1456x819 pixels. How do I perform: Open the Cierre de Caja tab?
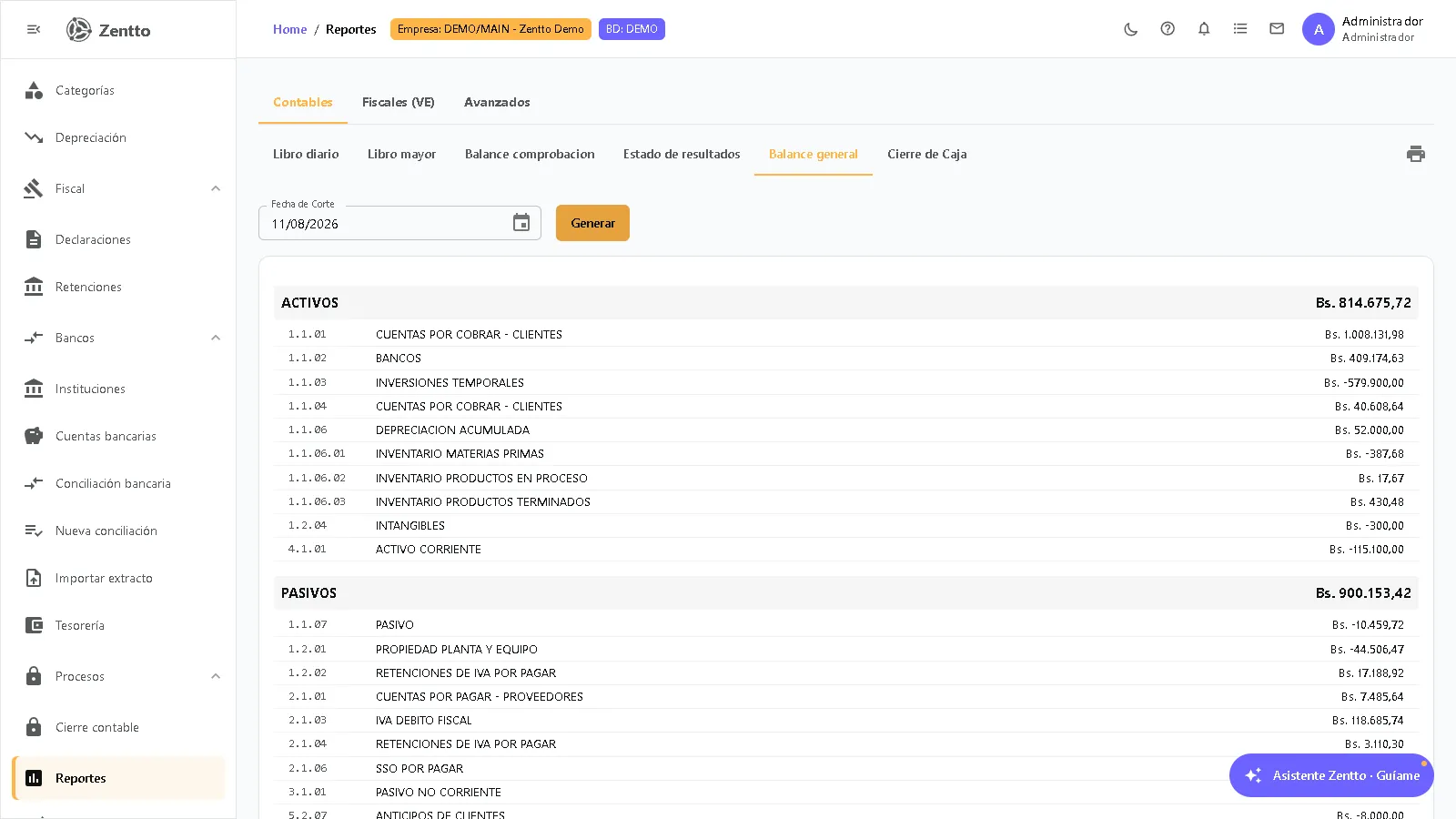[927, 154]
